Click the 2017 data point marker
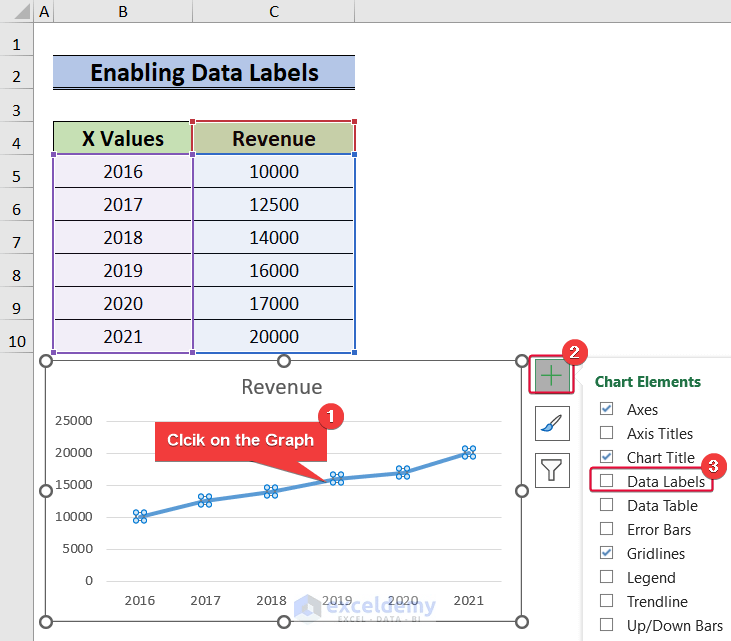The image size is (731, 641). 205,501
